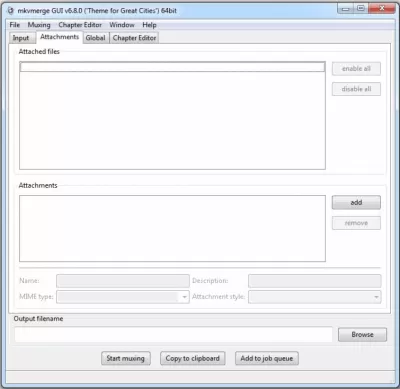The width and height of the screenshot is (400, 389).
Task: Open the Muxing menu
Action: (x=39, y=25)
